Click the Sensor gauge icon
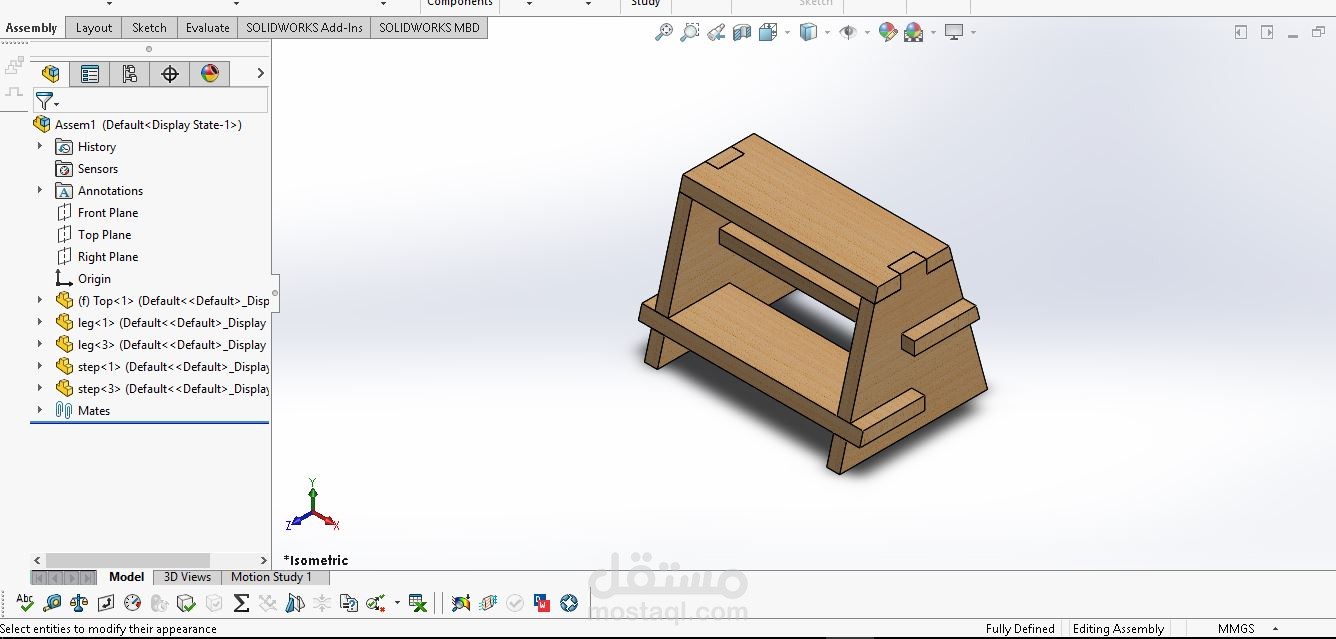The height and width of the screenshot is (639, 1336). [x=133, y=603]
